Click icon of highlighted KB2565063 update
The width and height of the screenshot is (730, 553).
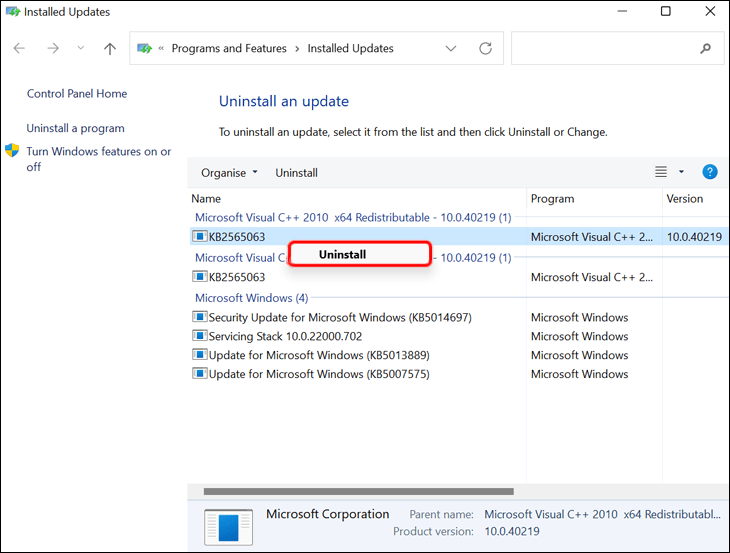[x=200, y=236]
